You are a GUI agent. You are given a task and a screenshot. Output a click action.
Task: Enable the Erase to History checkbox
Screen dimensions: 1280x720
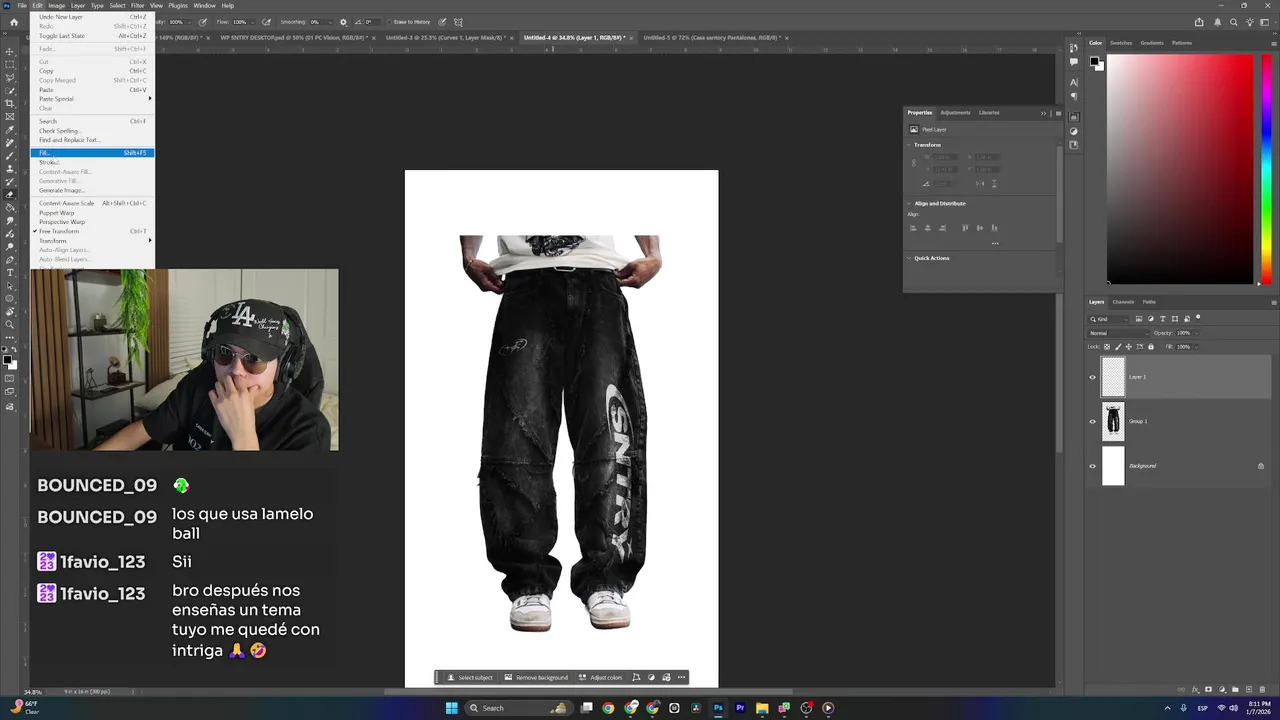[390, 21]
